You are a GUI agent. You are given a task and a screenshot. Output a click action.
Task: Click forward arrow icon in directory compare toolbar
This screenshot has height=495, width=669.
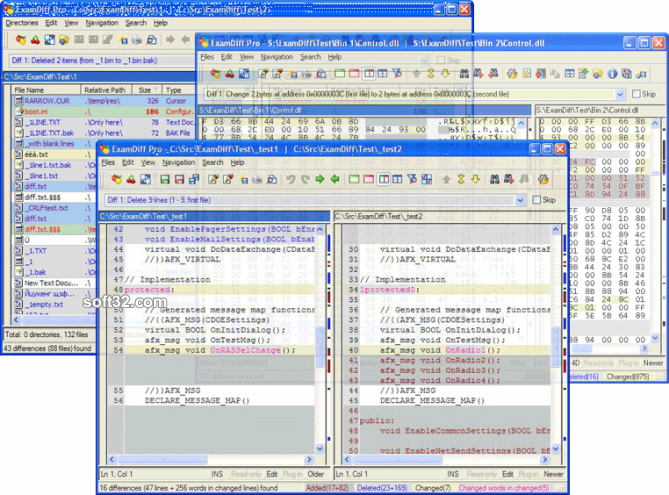click(170, 40)
